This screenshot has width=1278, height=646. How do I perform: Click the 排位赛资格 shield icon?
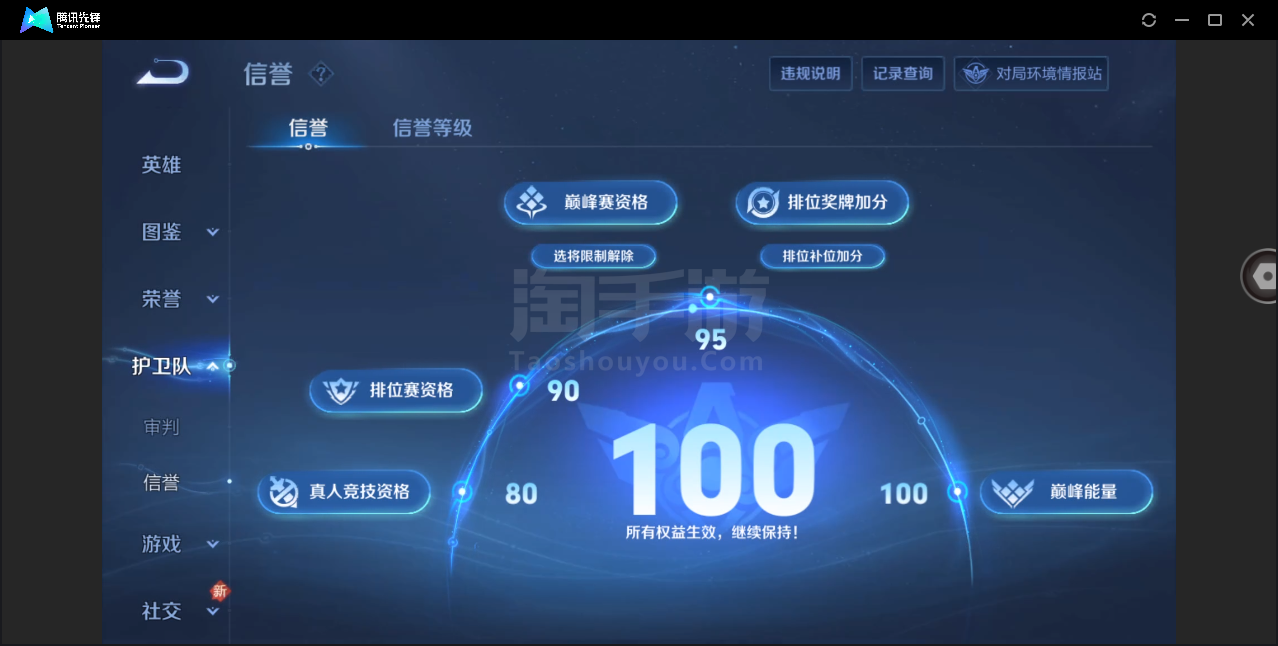click(342, 391)
